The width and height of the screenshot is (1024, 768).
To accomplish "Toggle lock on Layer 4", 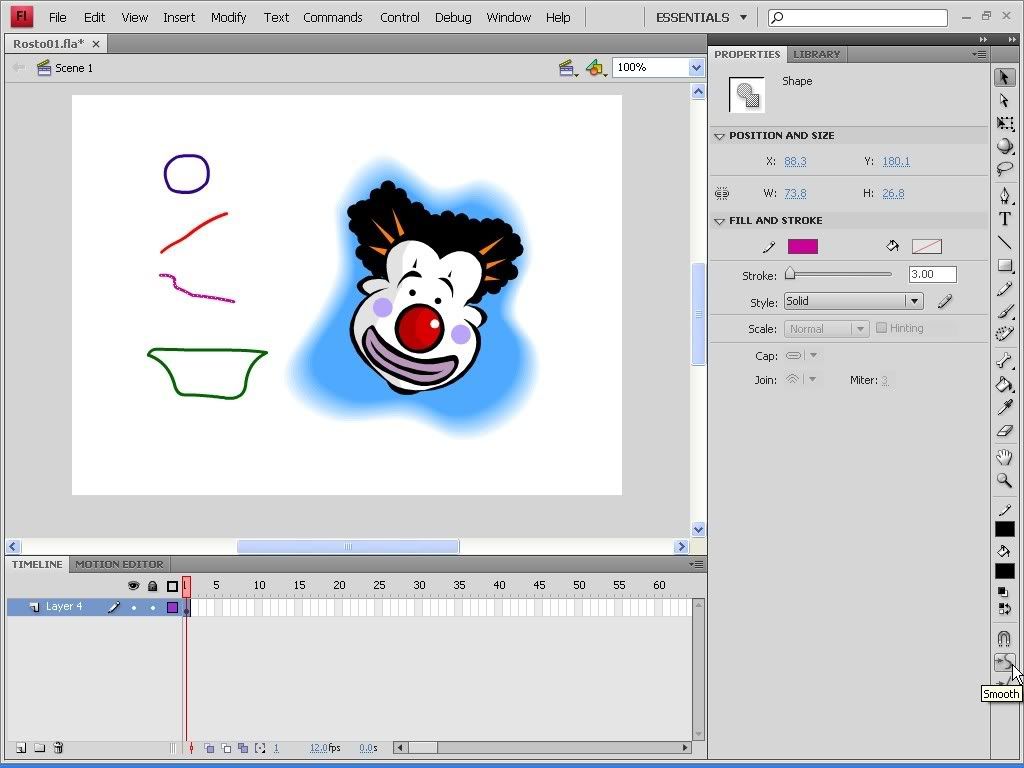I will click(152, 607).
